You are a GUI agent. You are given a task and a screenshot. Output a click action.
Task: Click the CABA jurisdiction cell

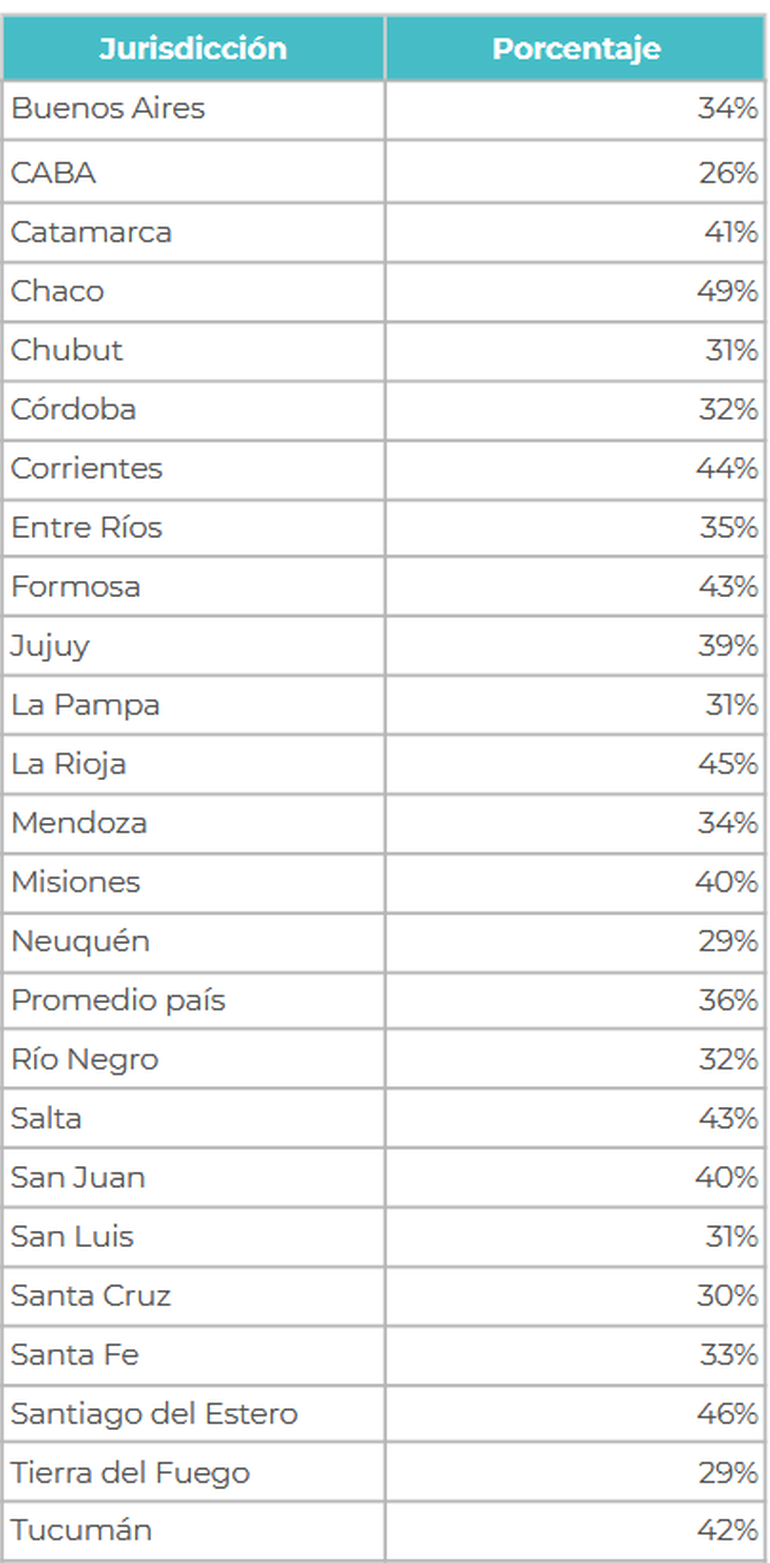pyautogui.click(x=54, y=173)
